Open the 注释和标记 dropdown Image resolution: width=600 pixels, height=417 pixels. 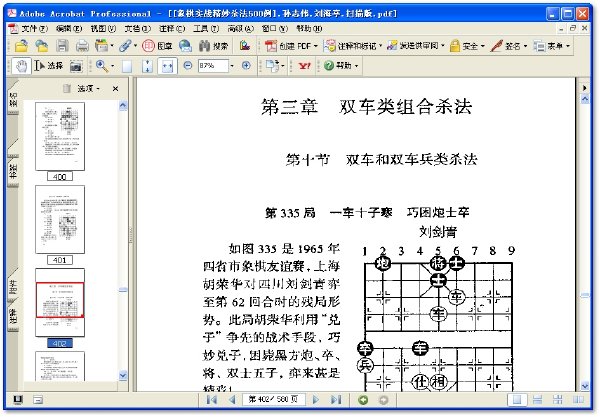(353, 46)
